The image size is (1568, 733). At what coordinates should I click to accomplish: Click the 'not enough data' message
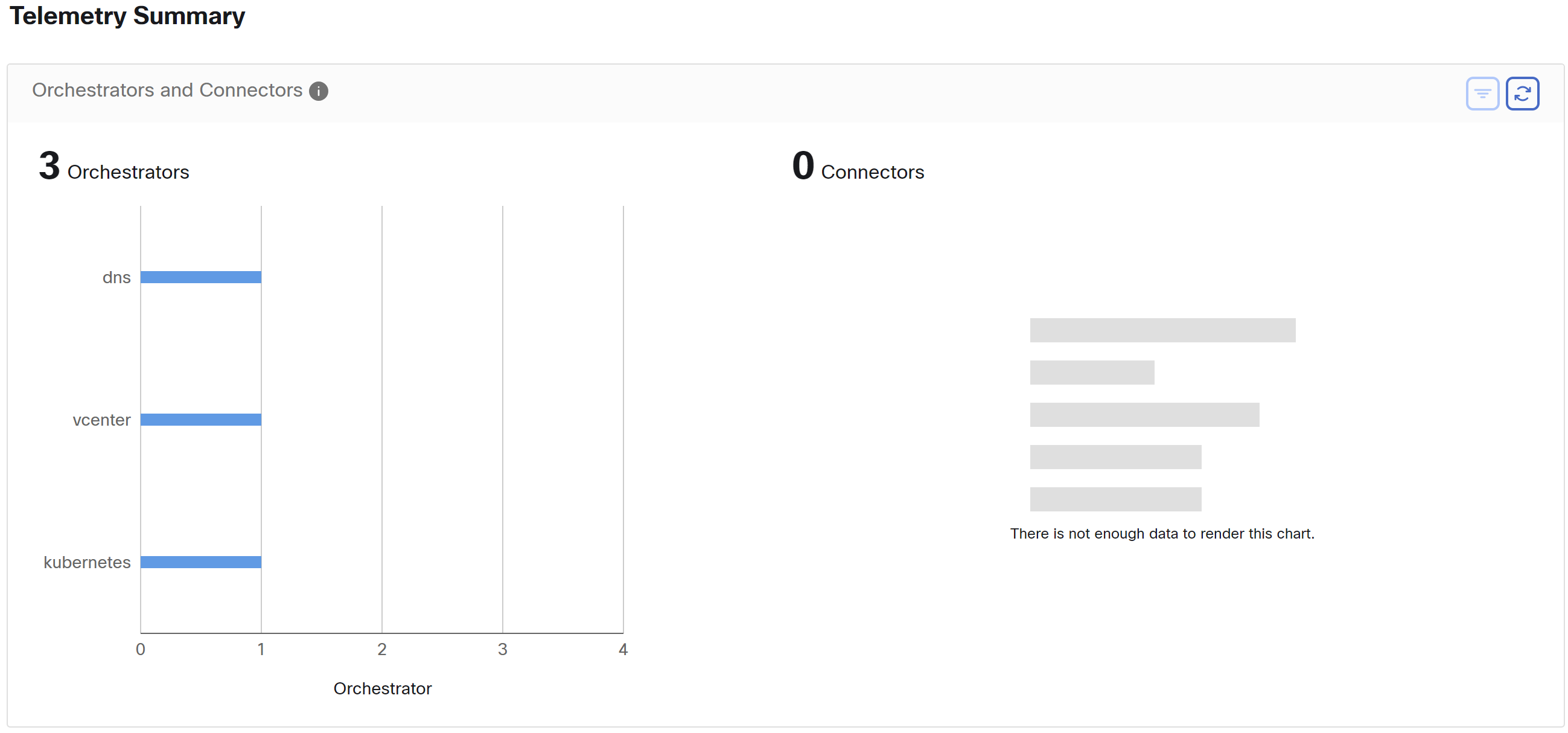tap(1162, 534)
